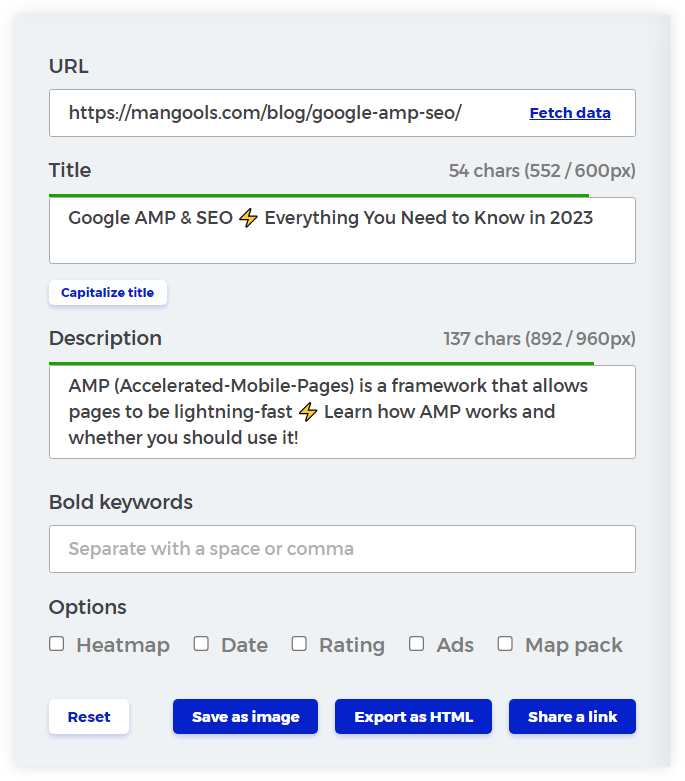
Task: Click the Reset button
Action: pyautogui.click(x=89, y=717)
